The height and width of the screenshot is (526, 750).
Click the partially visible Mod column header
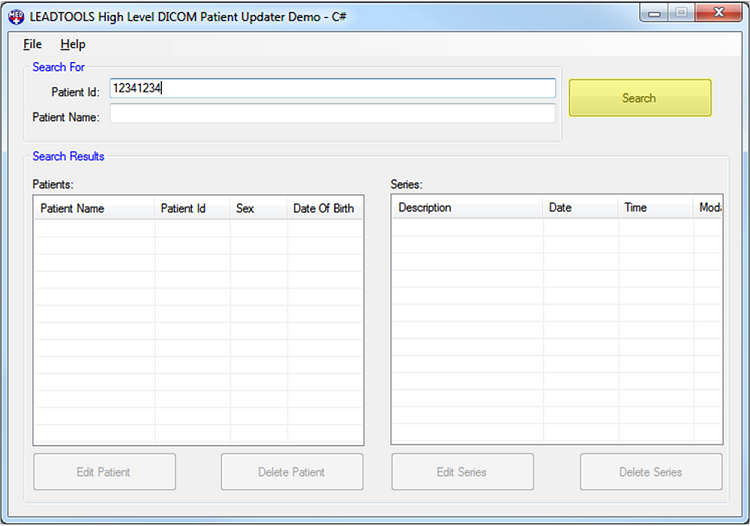point(708,208)
